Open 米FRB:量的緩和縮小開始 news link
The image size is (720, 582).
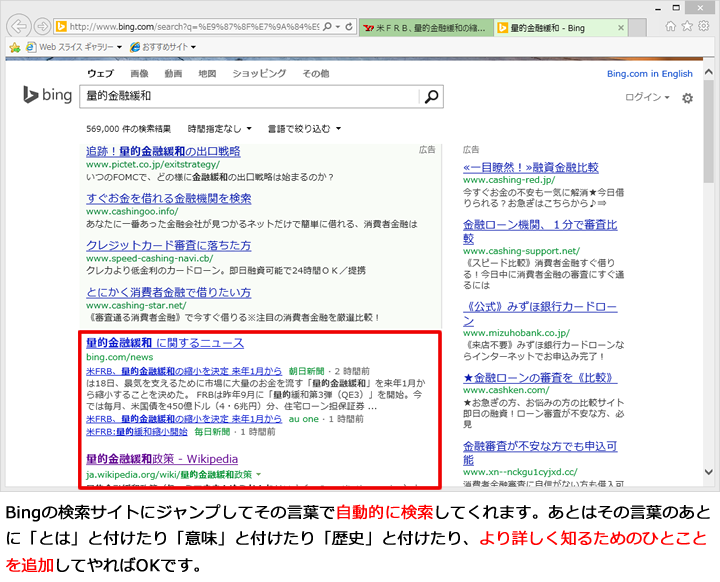coord(137,432)
